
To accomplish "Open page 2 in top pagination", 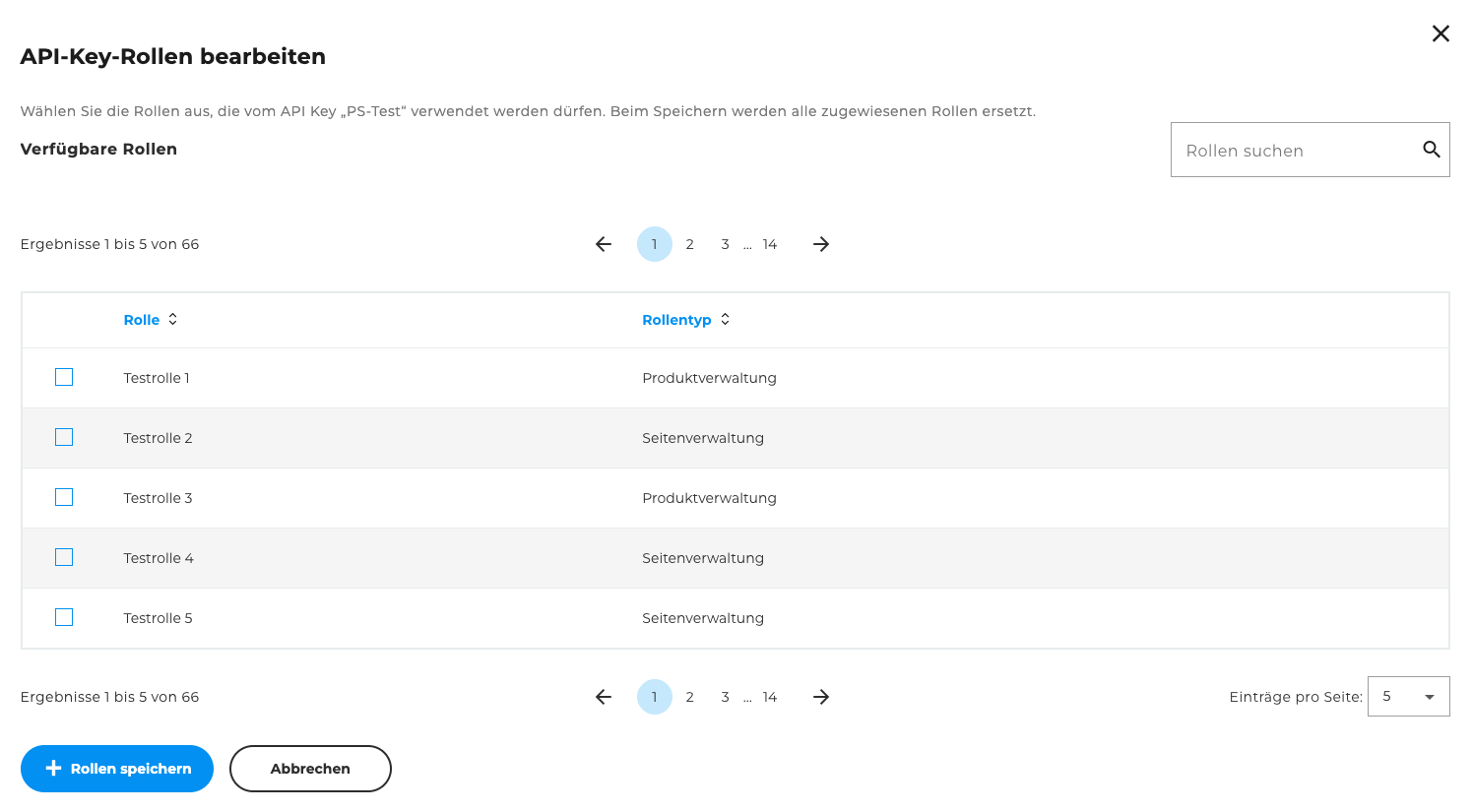I will pyautogui.click(x=689, y=244).
